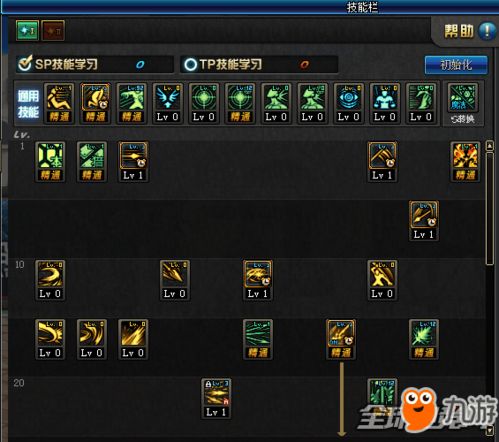Image resolution: width=499 pixels, height=442 pixels.
Task: Switch to skill preset tab I
Action: (27, 31)
